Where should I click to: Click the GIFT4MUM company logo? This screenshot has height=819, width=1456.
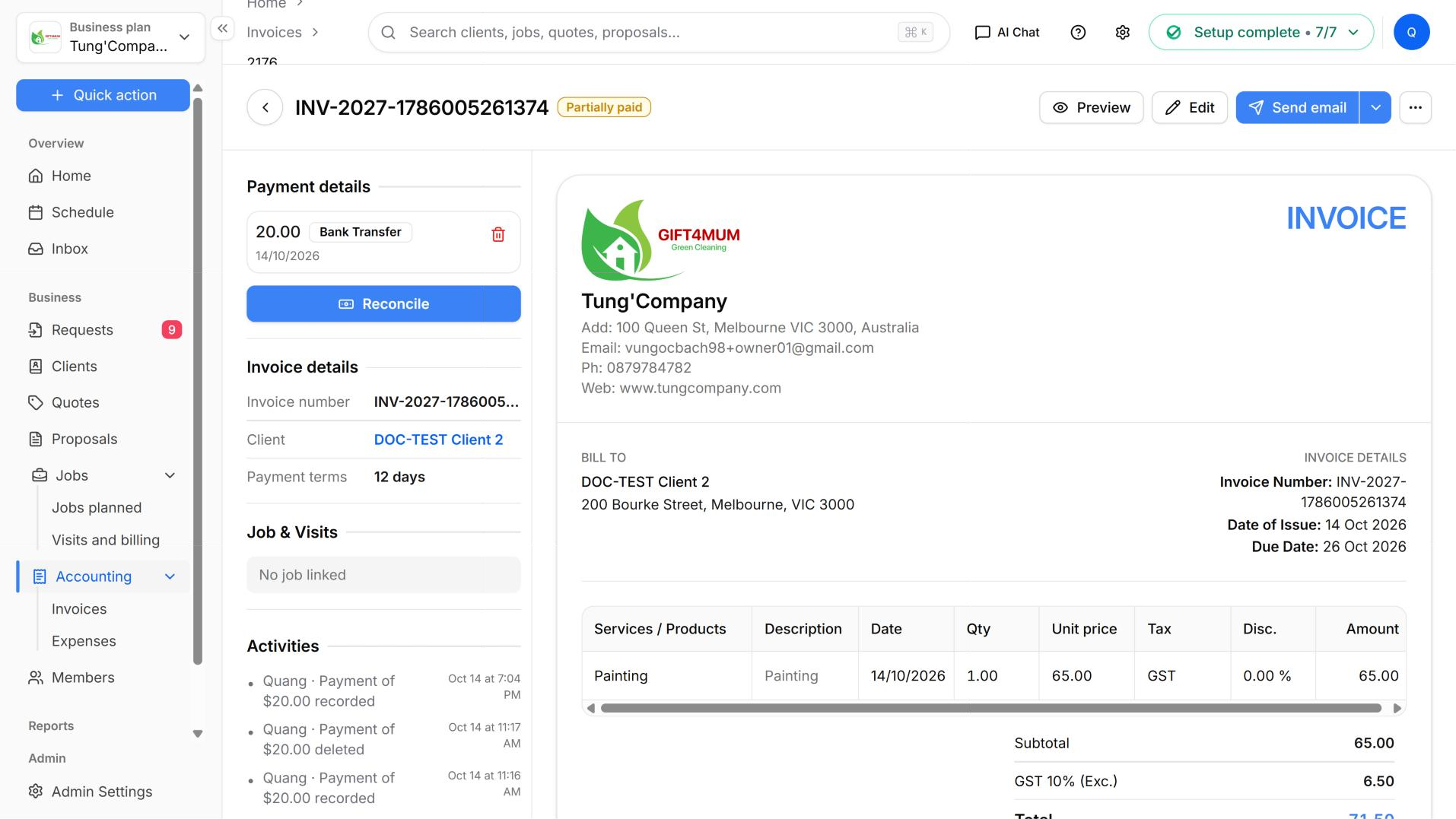660,240
